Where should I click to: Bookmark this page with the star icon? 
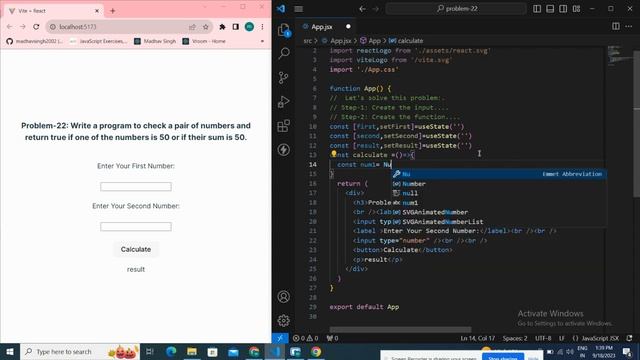click(205, 27)
